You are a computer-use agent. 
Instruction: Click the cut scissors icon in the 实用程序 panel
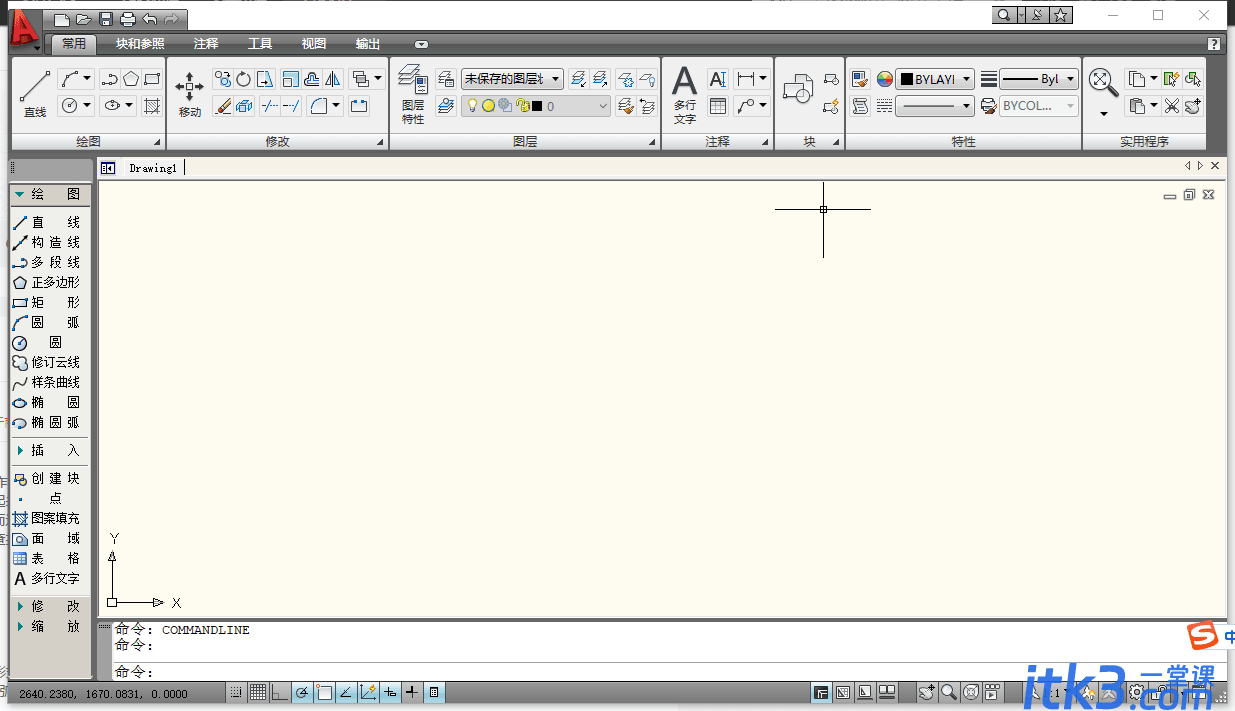click(1171, 105)
